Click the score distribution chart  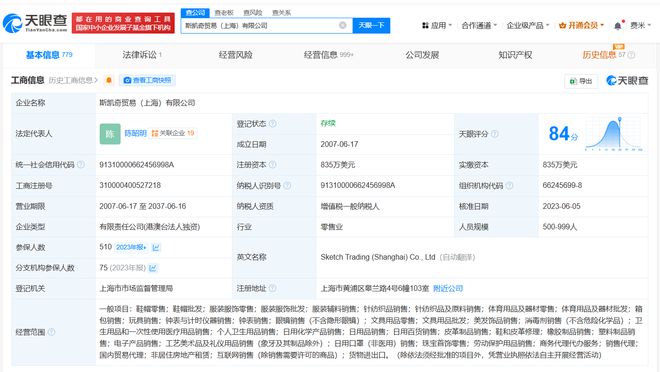point(614,134)
